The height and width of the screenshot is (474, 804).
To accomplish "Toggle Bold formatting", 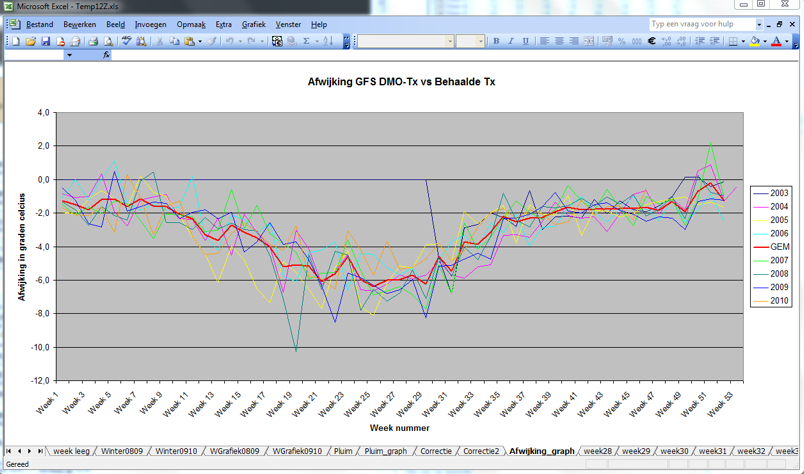I will click(x=496, y=41).
